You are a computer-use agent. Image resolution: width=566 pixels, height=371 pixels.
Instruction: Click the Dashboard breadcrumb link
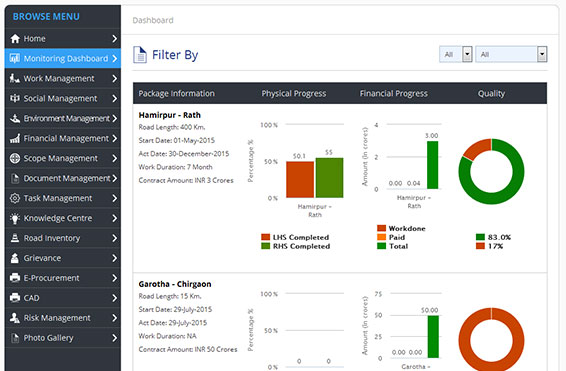pyautogui.click(x=153, y=21)
